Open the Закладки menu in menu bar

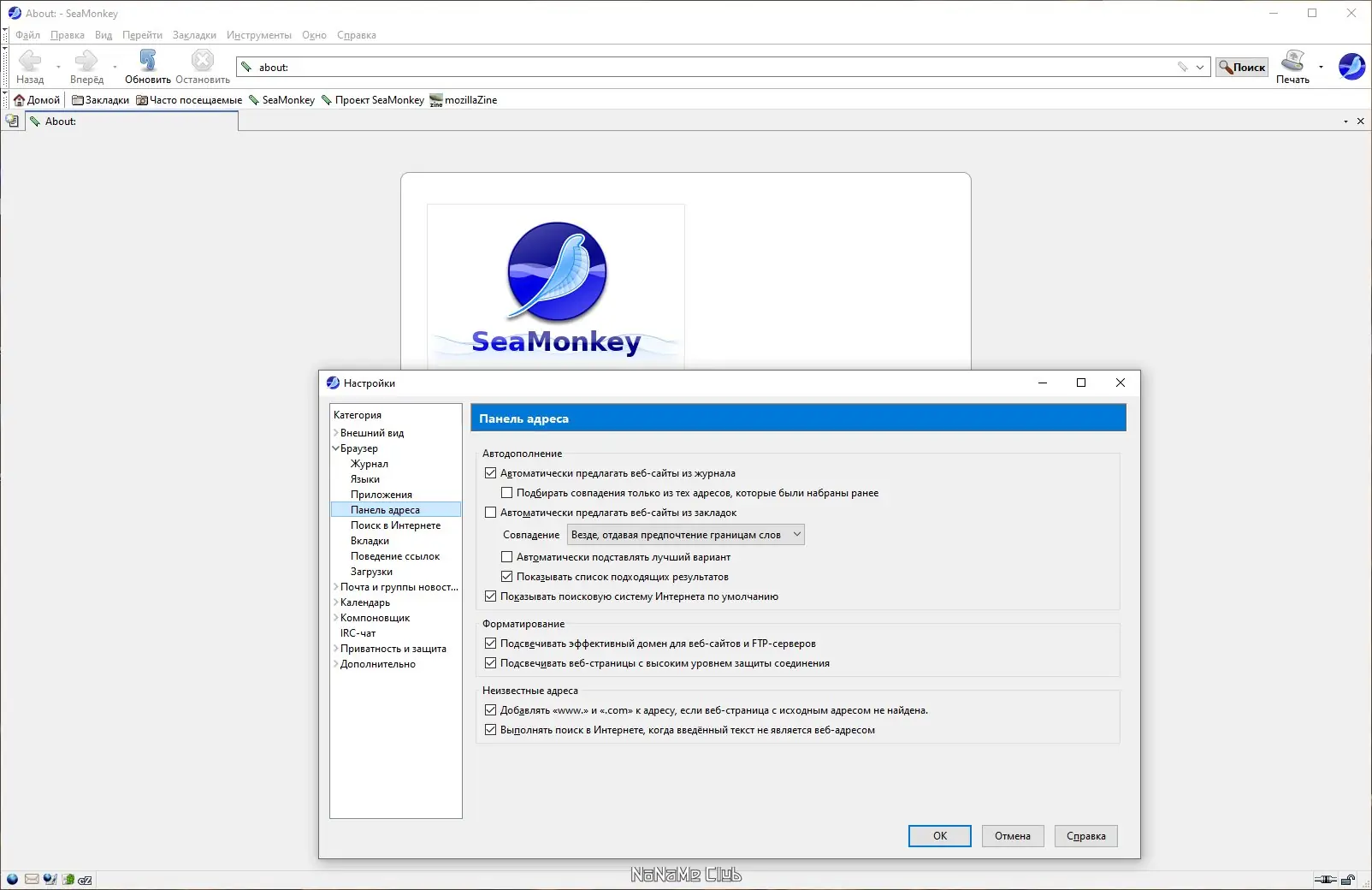click(x=194, y=35)
